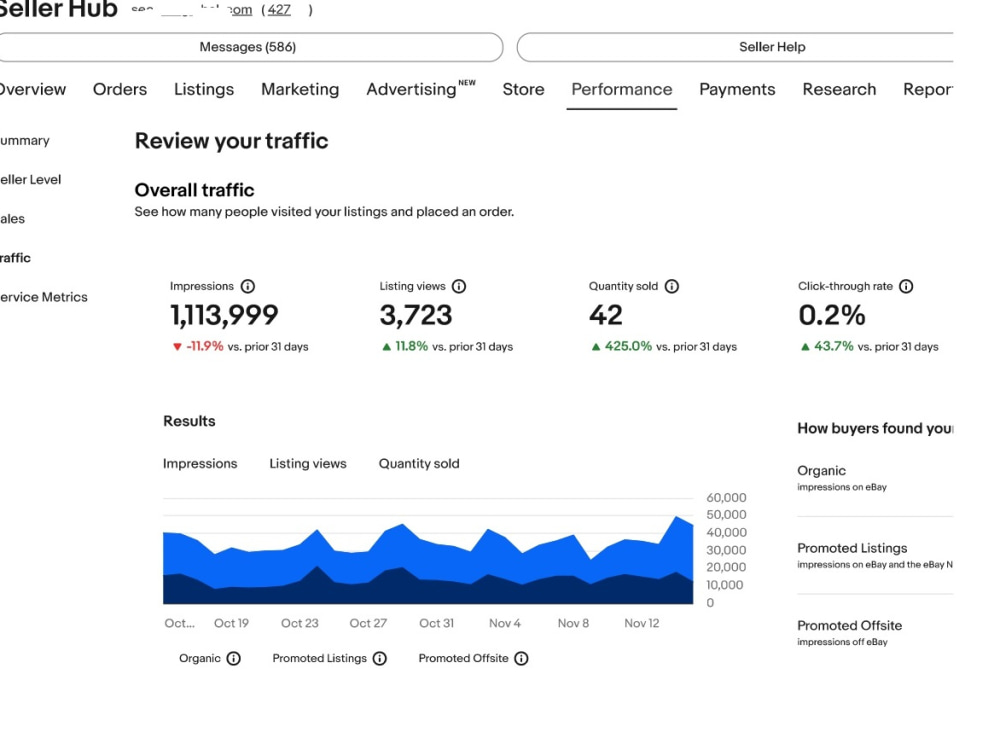Image resolution: width=1000 pixels, height=750 pixels.
Task: Click the 11.8% listing views change
Action: coord(411,346)
